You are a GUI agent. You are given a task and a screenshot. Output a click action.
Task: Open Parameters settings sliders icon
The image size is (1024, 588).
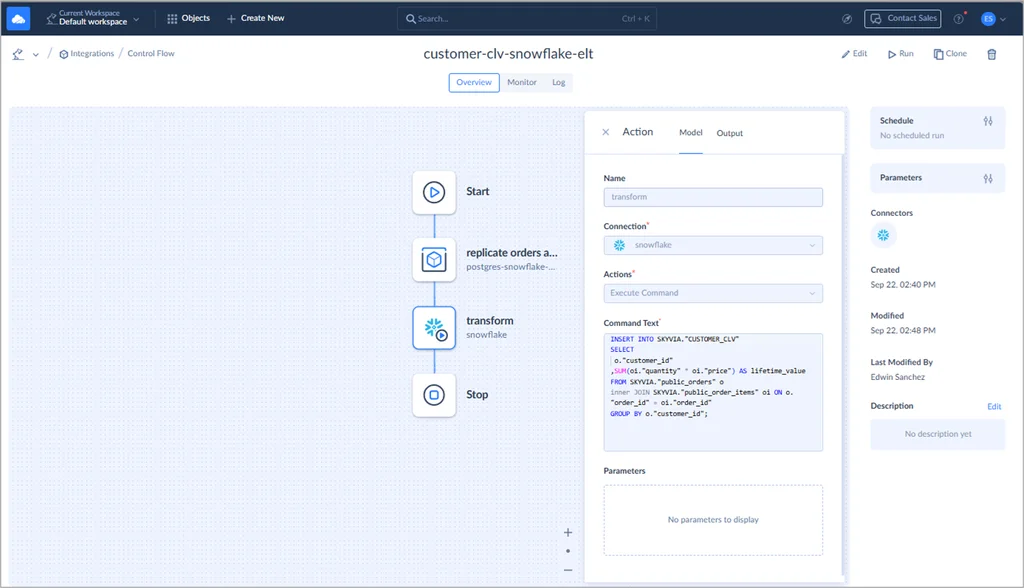(x=988, y=178)
